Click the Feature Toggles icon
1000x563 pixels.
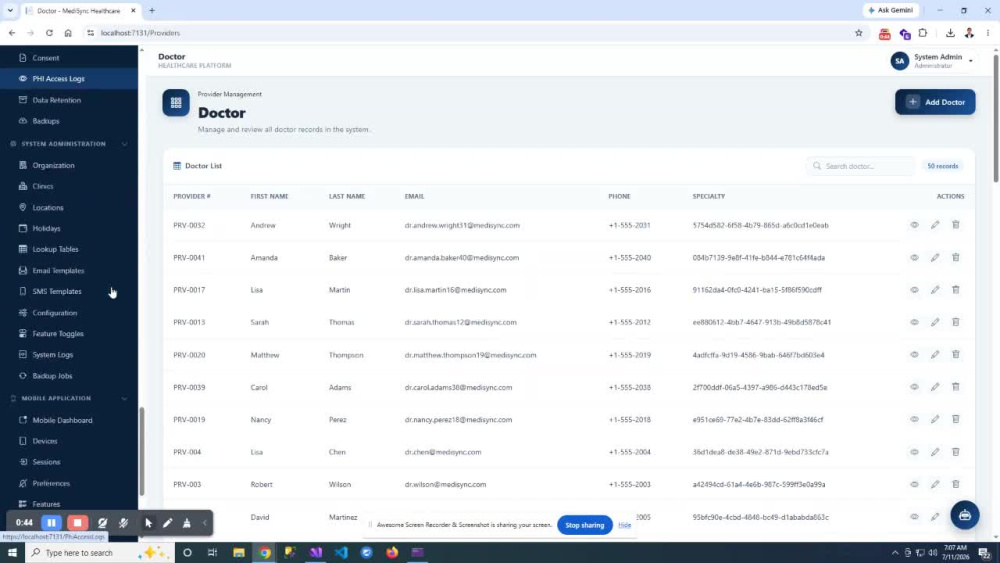pyautogui.click(x=23, y=333)
